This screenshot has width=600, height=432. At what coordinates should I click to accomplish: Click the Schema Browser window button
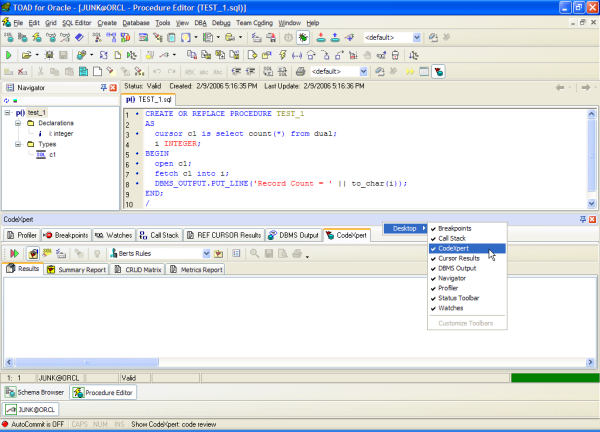[x=35, y=393]
